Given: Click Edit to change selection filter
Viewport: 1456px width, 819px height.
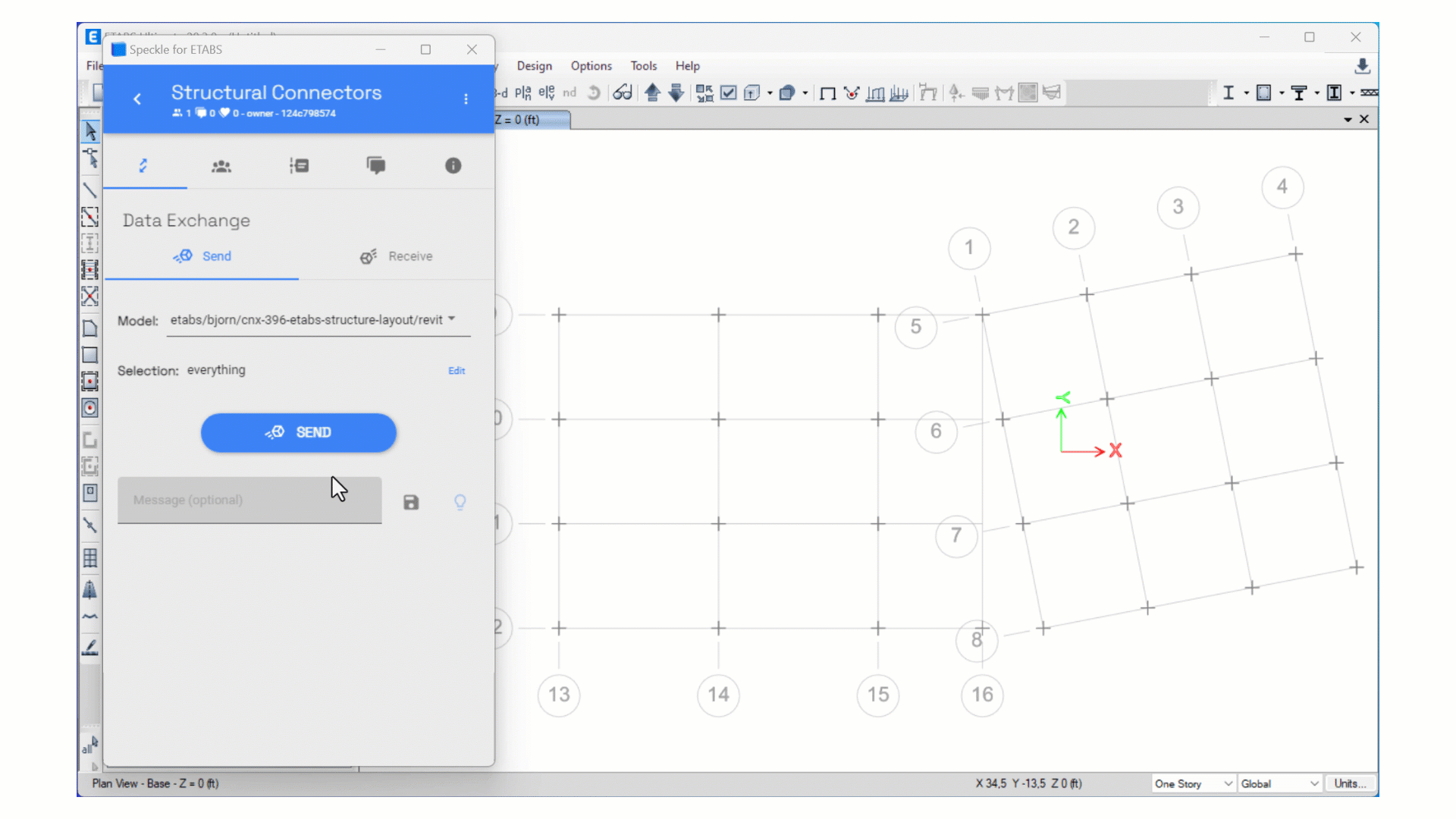Looking at the screenshot, I should click(x=457, y=370).
